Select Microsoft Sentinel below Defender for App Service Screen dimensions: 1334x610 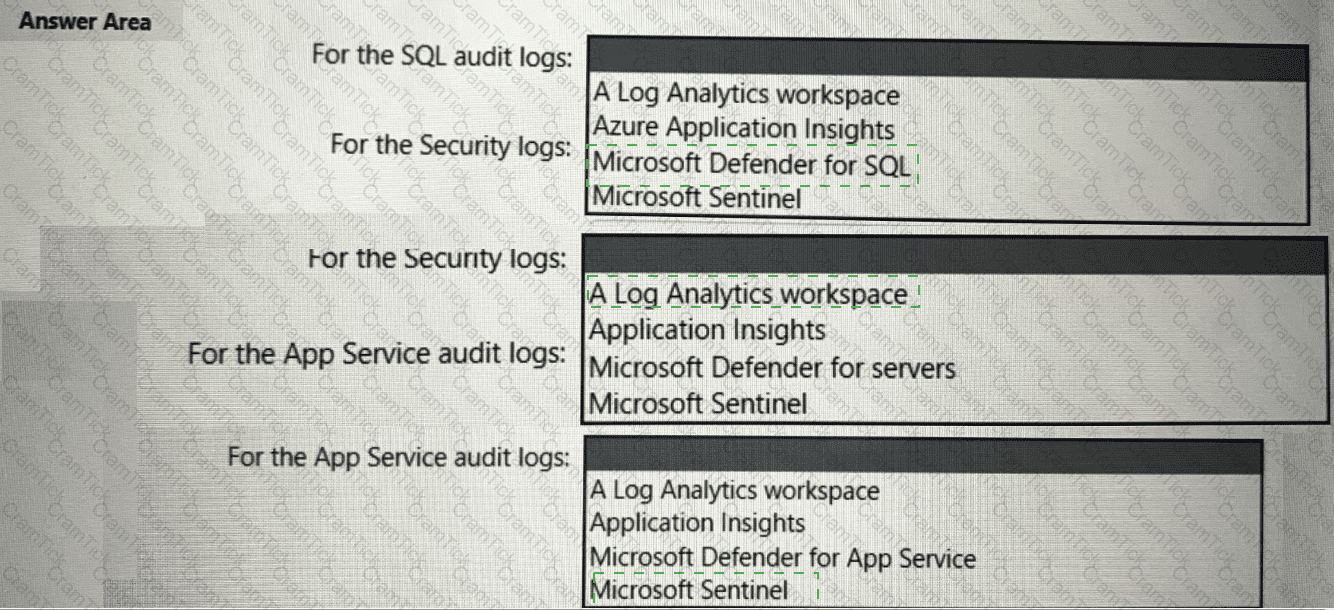pos(690,590)
